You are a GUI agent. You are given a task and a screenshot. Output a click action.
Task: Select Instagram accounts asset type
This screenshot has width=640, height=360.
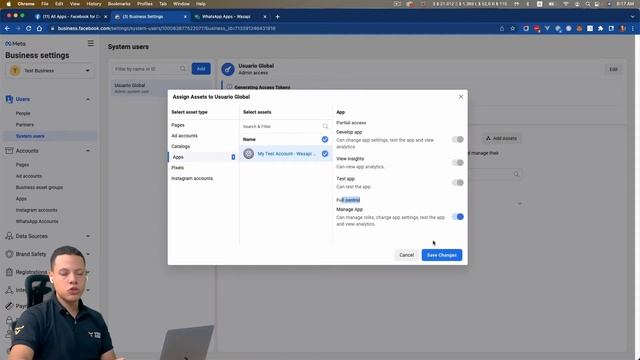192,178
